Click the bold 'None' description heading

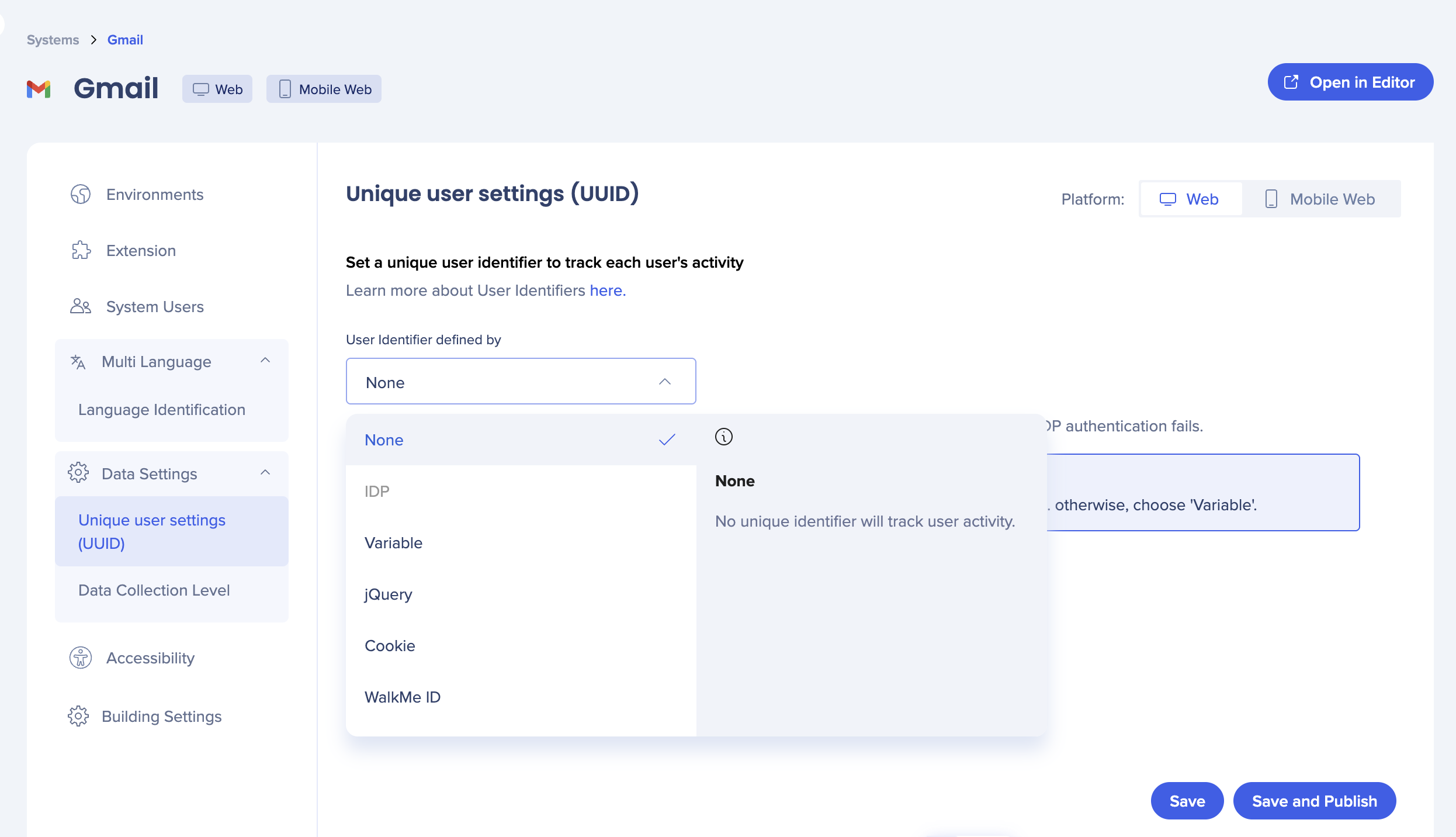point(735,480)
